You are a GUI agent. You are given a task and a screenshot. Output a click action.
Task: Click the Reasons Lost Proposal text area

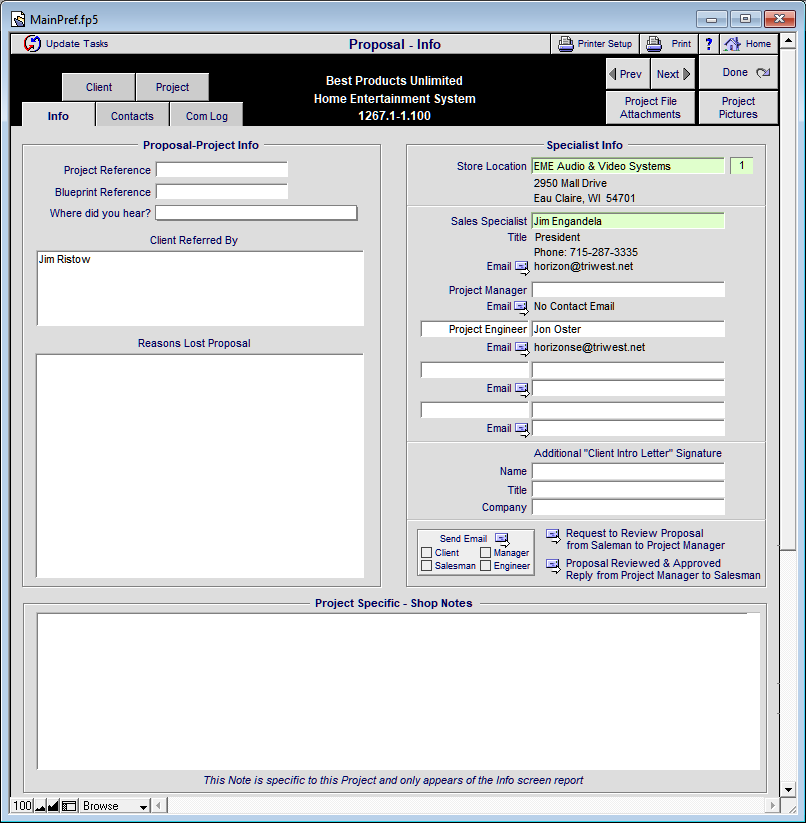200,466
